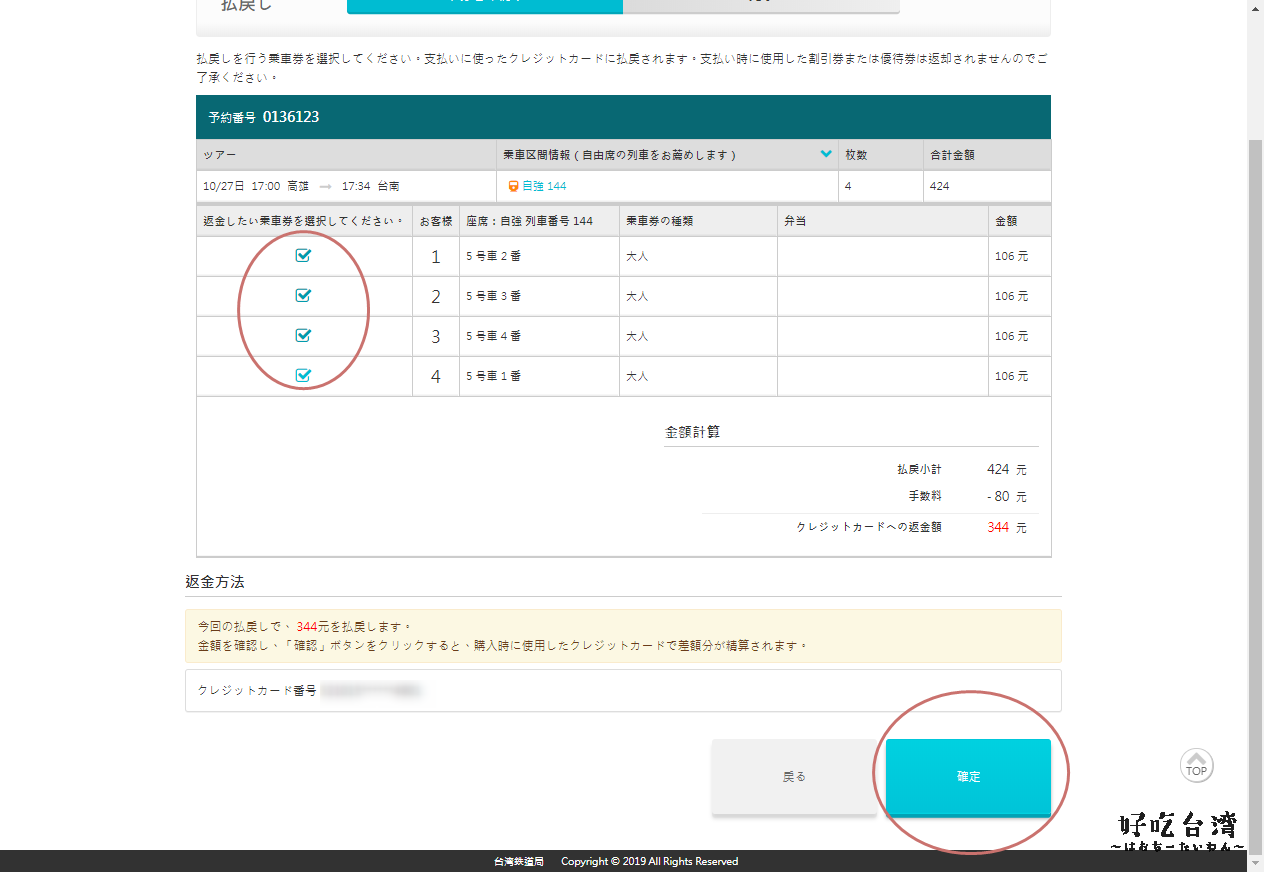
Task: Click the red 344 refund amount total
Action: coord(997,527)
